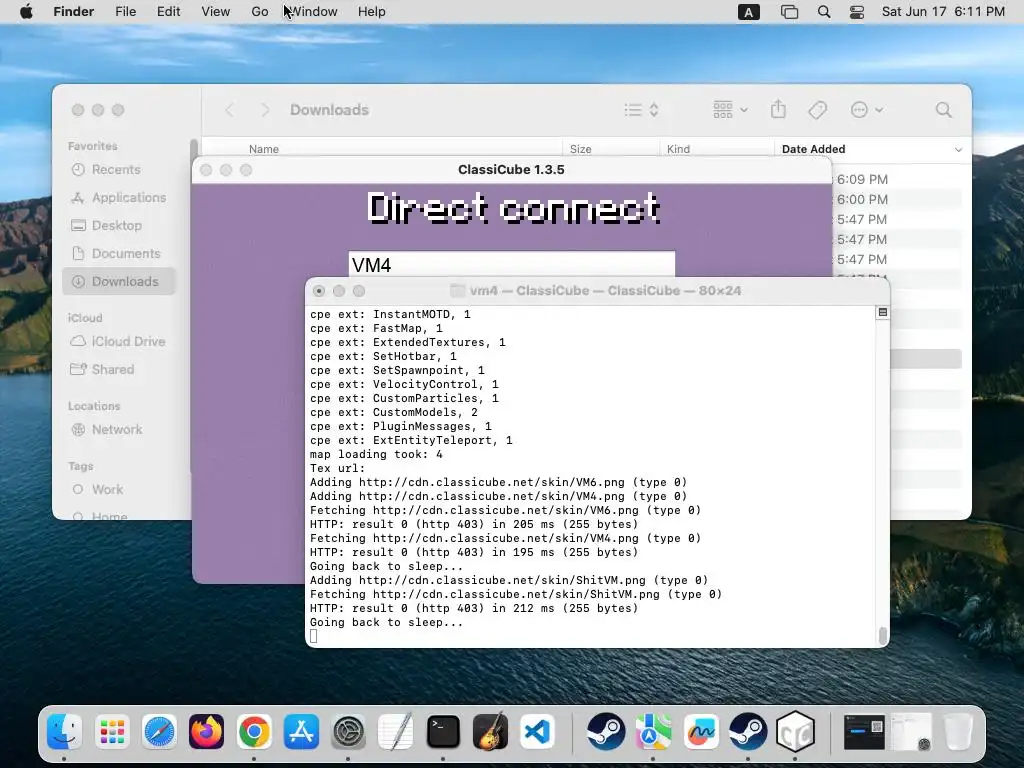Image resolution: width=1024 pixels, height=768 pixels.
Task: Launch Safari from the dock
Action: point(159,731)
